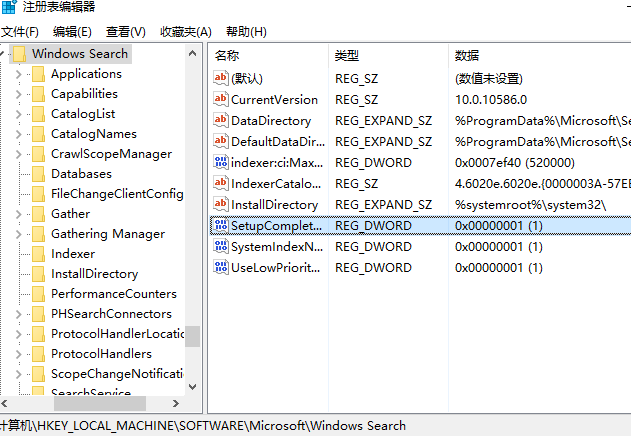Click the ProtocolHandlers folder icon
This screenshot has height=436, width=631.
[x=39, y=354]
